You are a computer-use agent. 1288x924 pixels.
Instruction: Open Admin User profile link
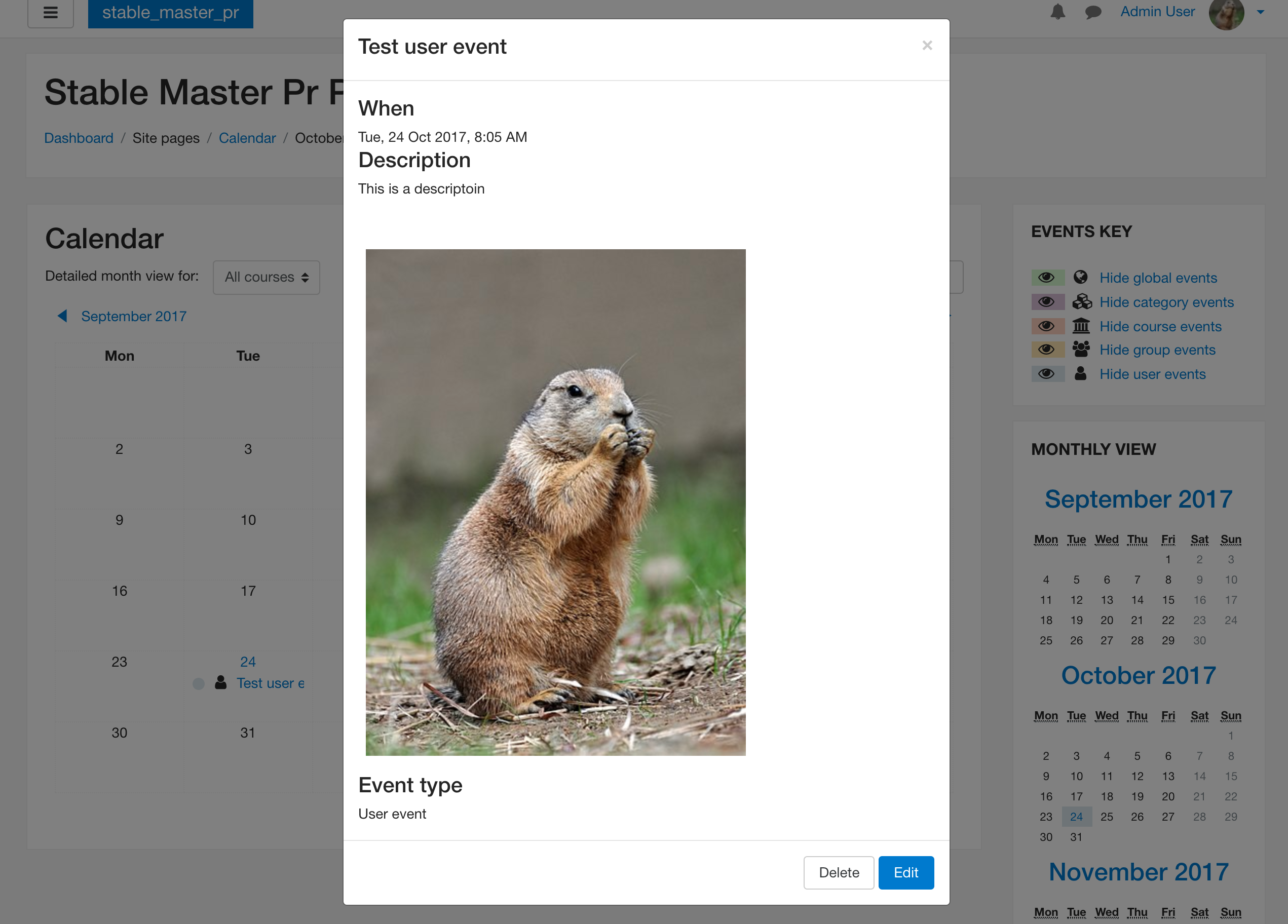[x=1157, y=12]
